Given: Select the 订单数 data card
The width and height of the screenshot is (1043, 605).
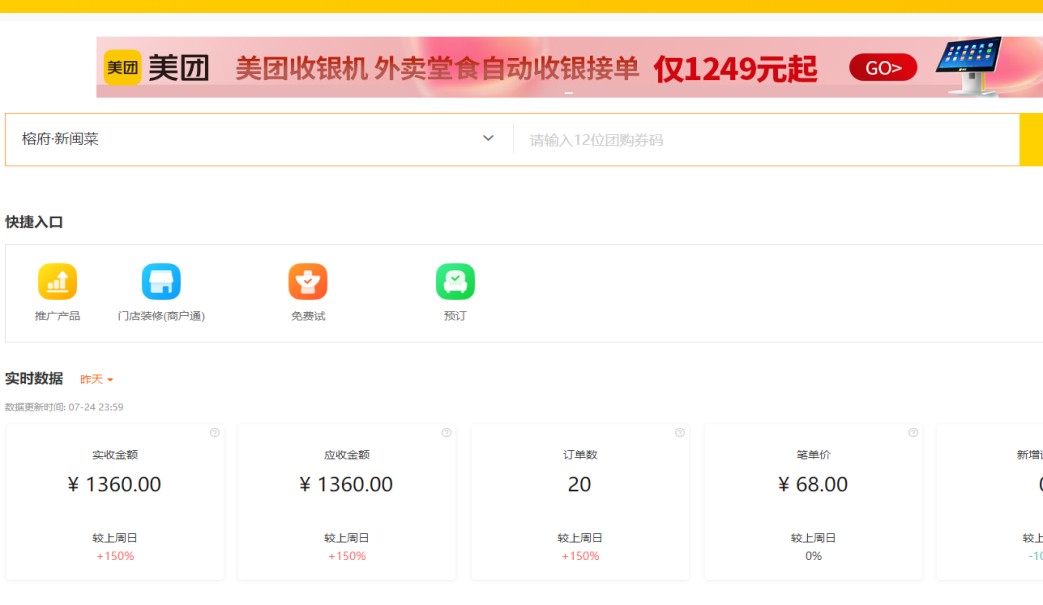Looking at the screenshot, I should 580,500.
